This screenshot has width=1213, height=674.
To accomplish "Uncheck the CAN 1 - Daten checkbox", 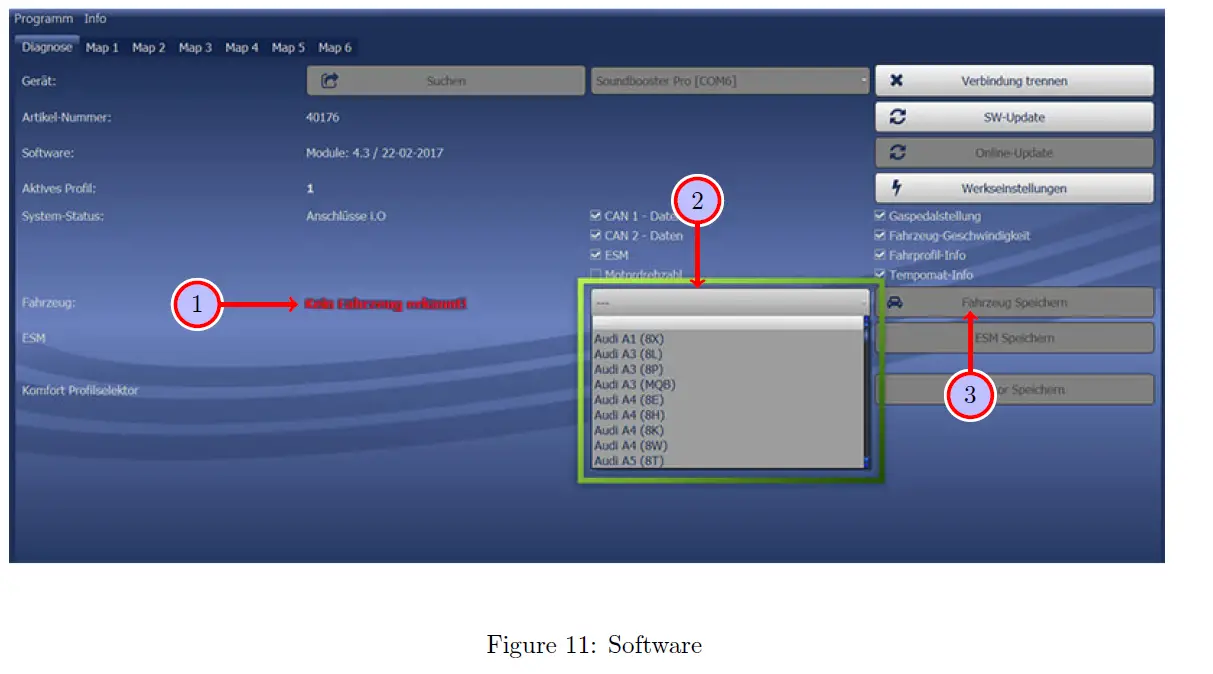I will click(x=596, y=216).
